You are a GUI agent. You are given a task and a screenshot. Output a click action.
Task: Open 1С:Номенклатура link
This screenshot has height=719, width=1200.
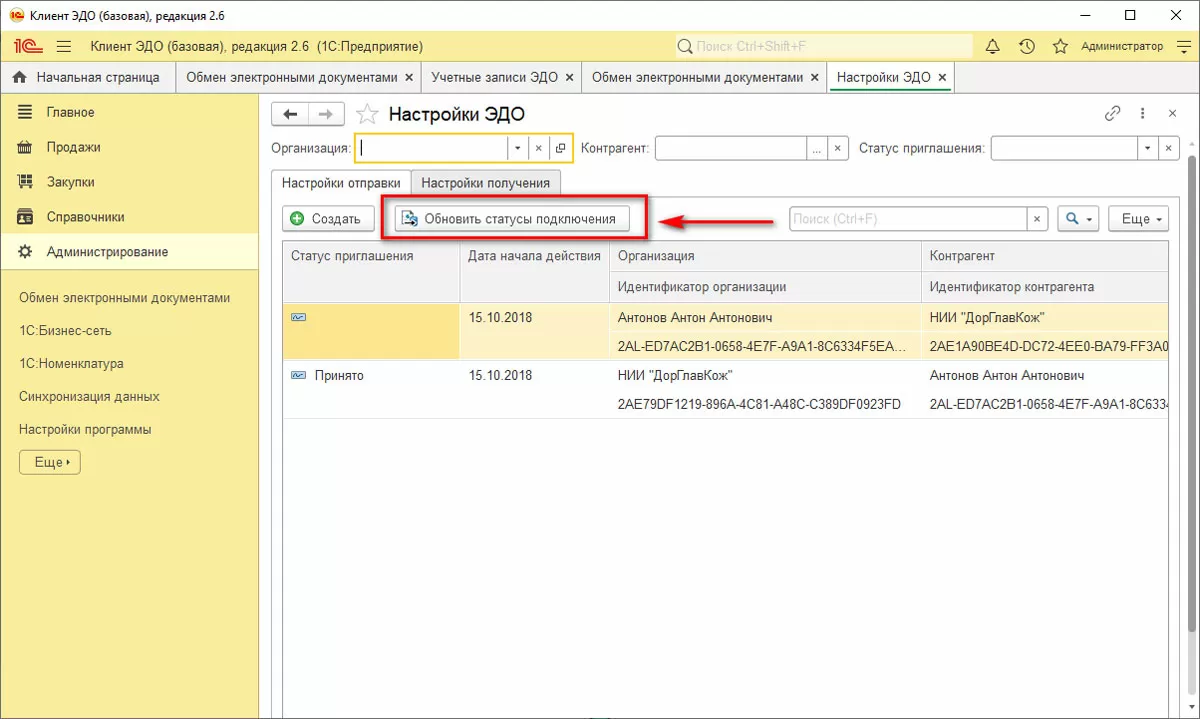pyautogui.click(x=71, y=364)
